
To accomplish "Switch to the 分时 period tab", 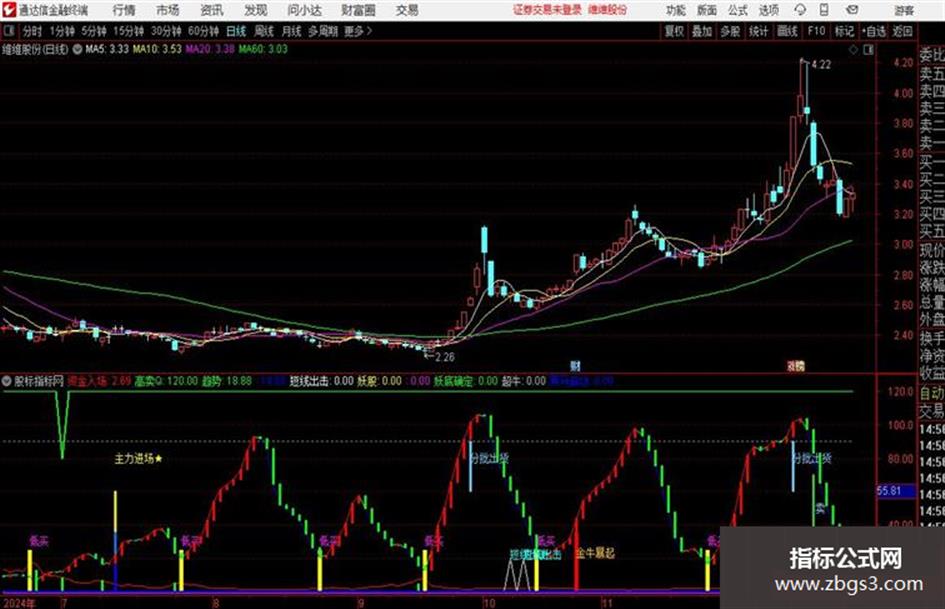I will 33,31.
